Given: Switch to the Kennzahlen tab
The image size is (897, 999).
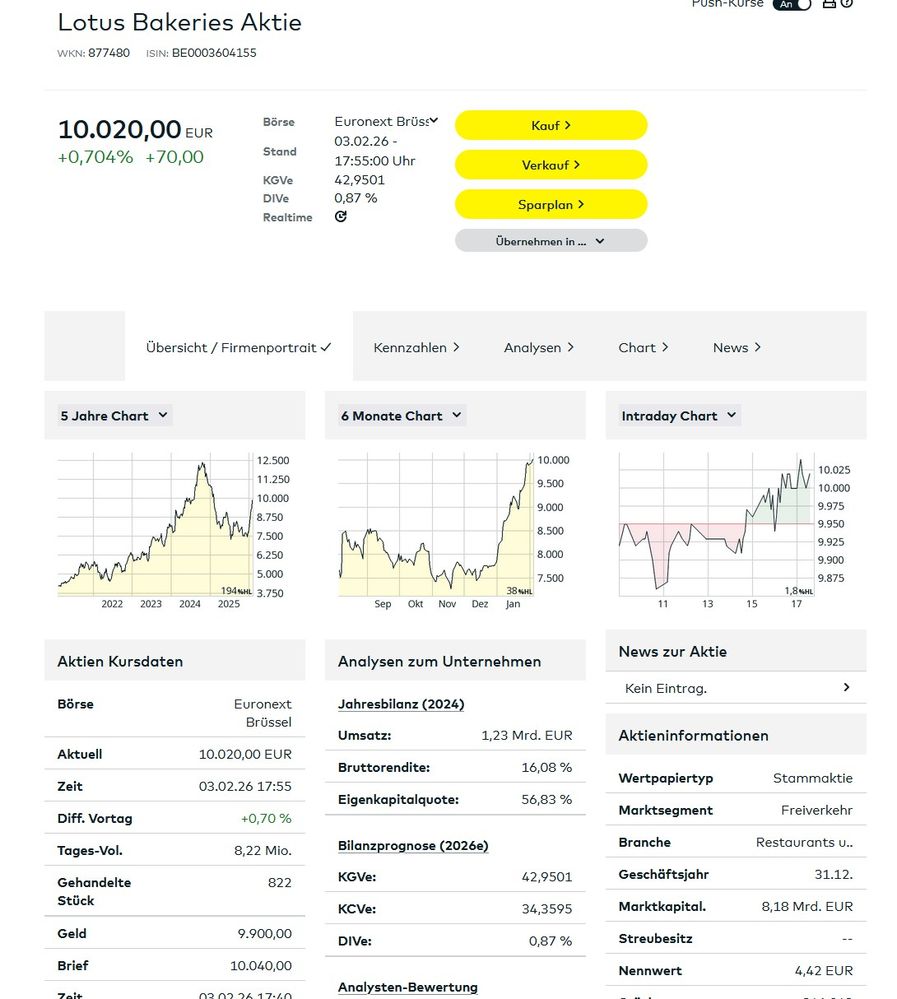Looking at the screenshot, I should click(416, 347).
